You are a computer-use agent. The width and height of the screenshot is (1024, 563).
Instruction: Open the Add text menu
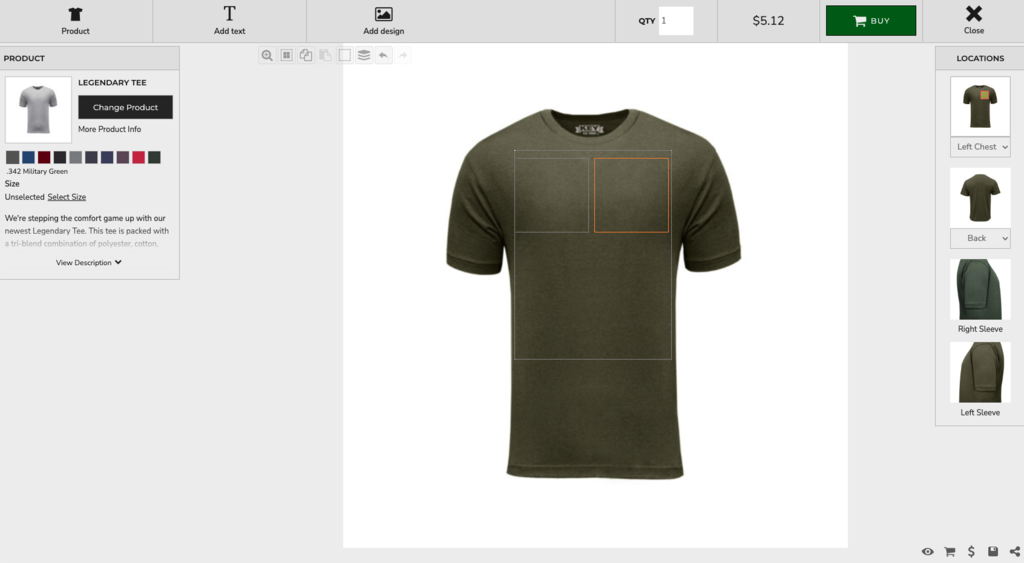[229, 21]
